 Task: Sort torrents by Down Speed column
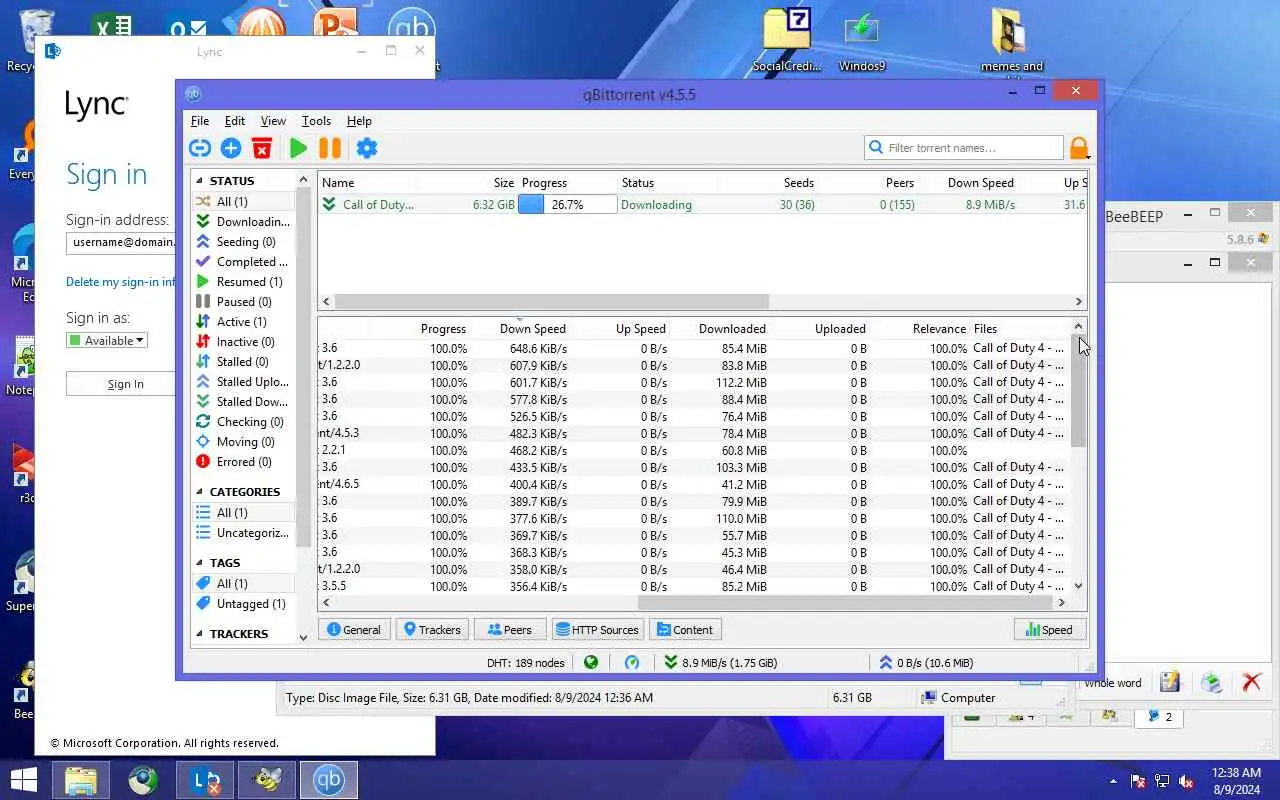980,183
